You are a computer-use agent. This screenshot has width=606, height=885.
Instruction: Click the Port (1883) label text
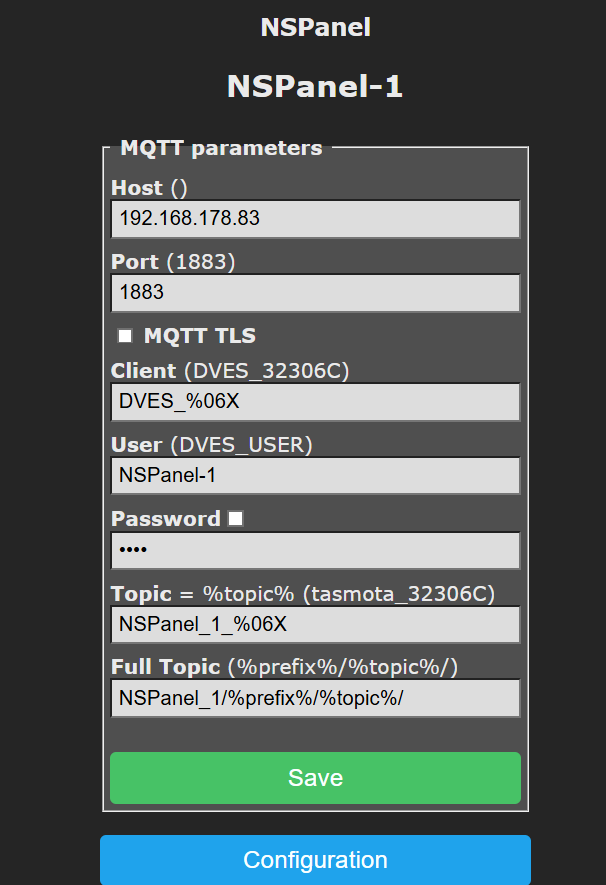pos(172,262)
